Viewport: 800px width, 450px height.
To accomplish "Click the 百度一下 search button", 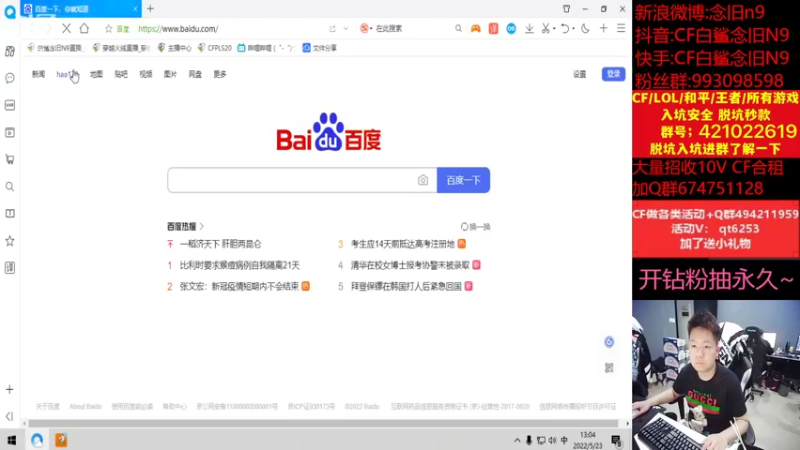I will pos(463,180).
